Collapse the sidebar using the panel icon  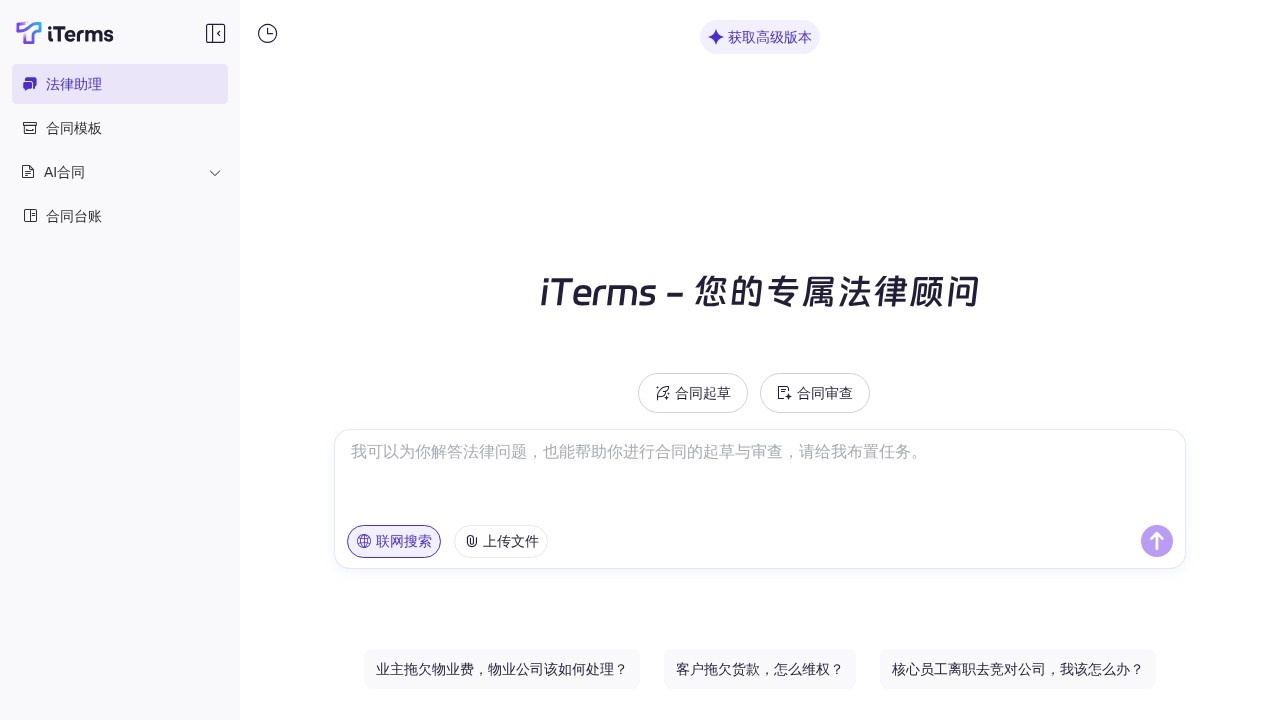click(x=216, y=33)
